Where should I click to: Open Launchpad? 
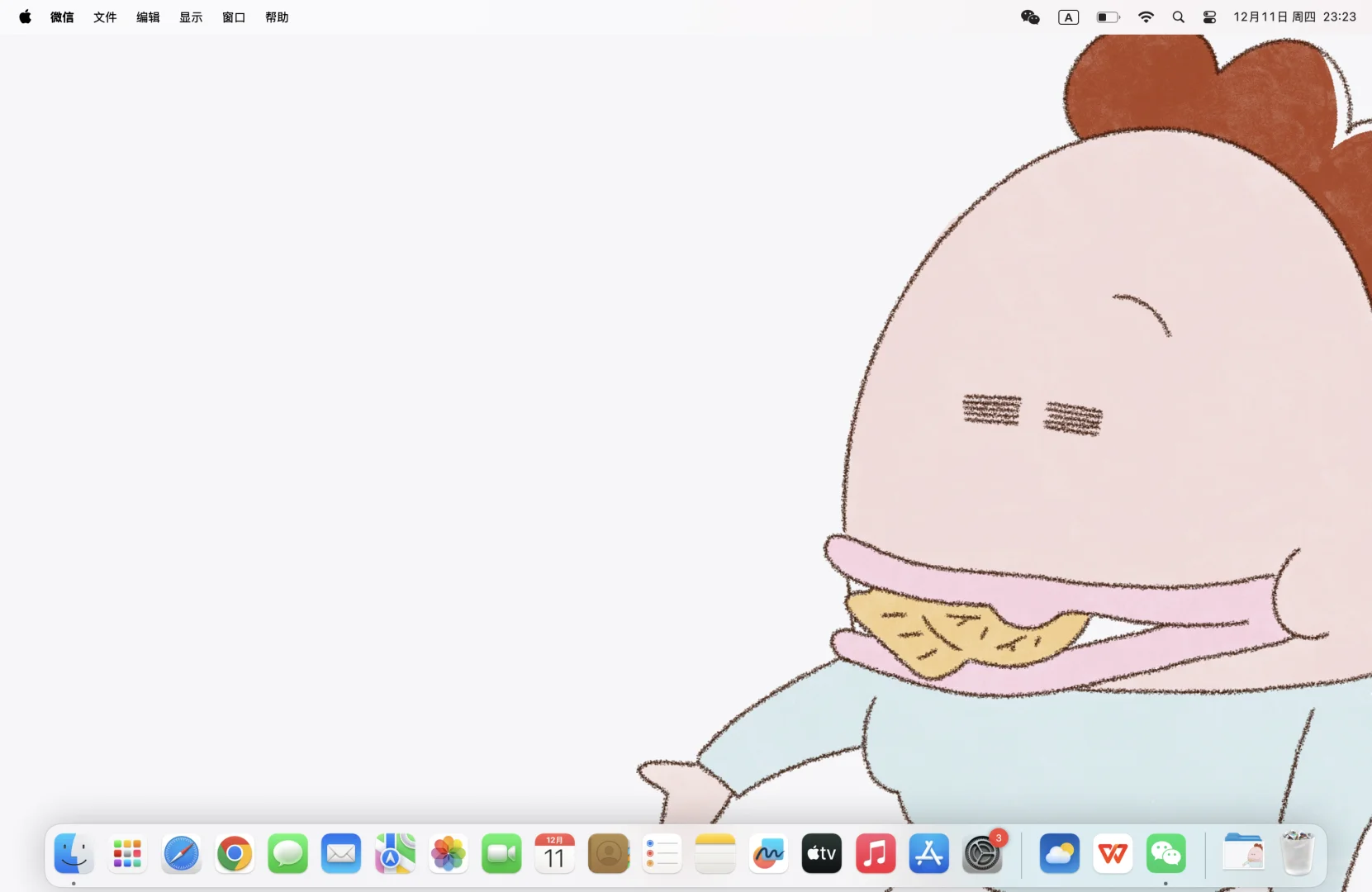[126, 854]
